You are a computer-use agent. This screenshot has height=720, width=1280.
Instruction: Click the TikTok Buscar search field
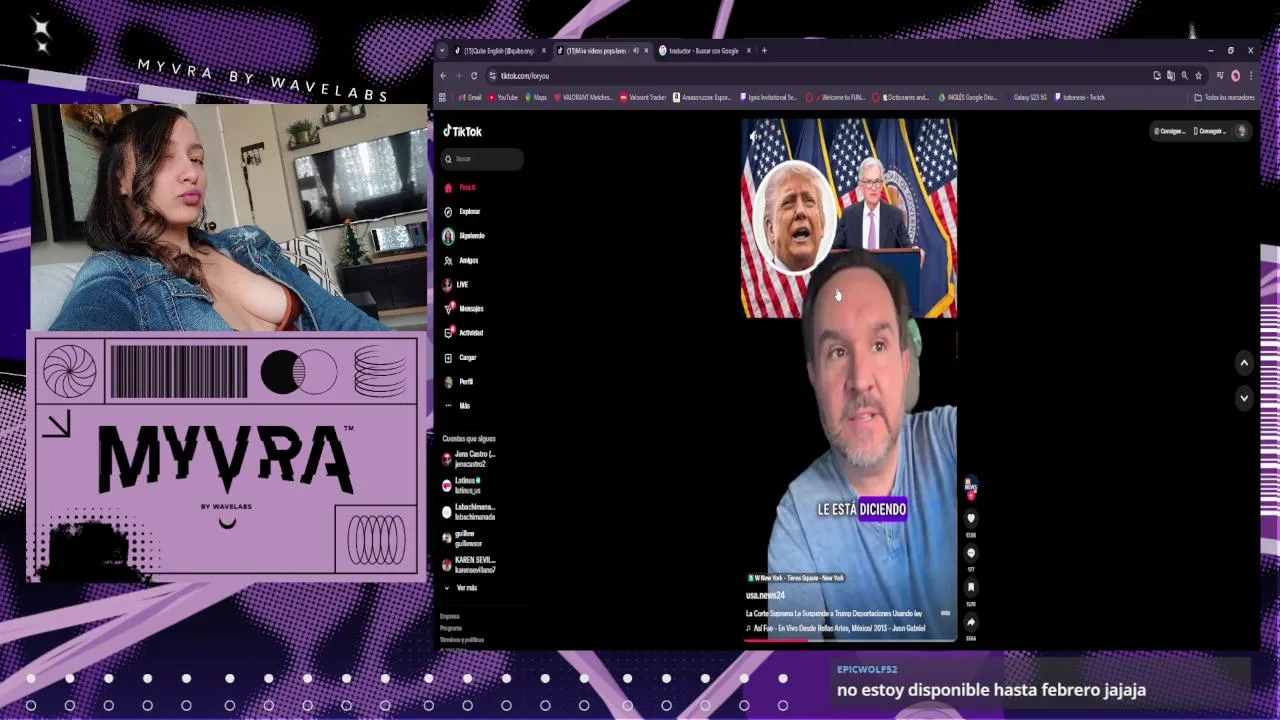[x=483, y=159]
